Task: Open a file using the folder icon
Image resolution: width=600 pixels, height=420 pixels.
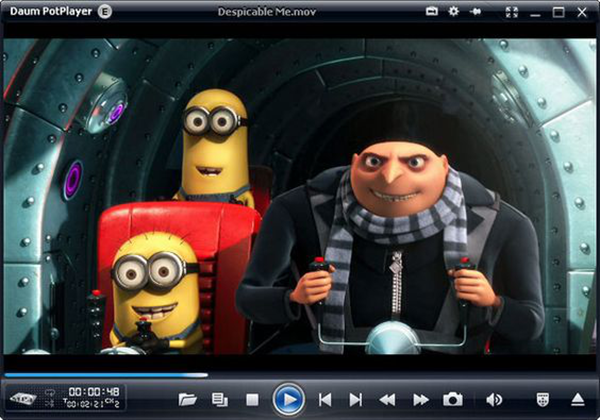Action: (188, 400)
